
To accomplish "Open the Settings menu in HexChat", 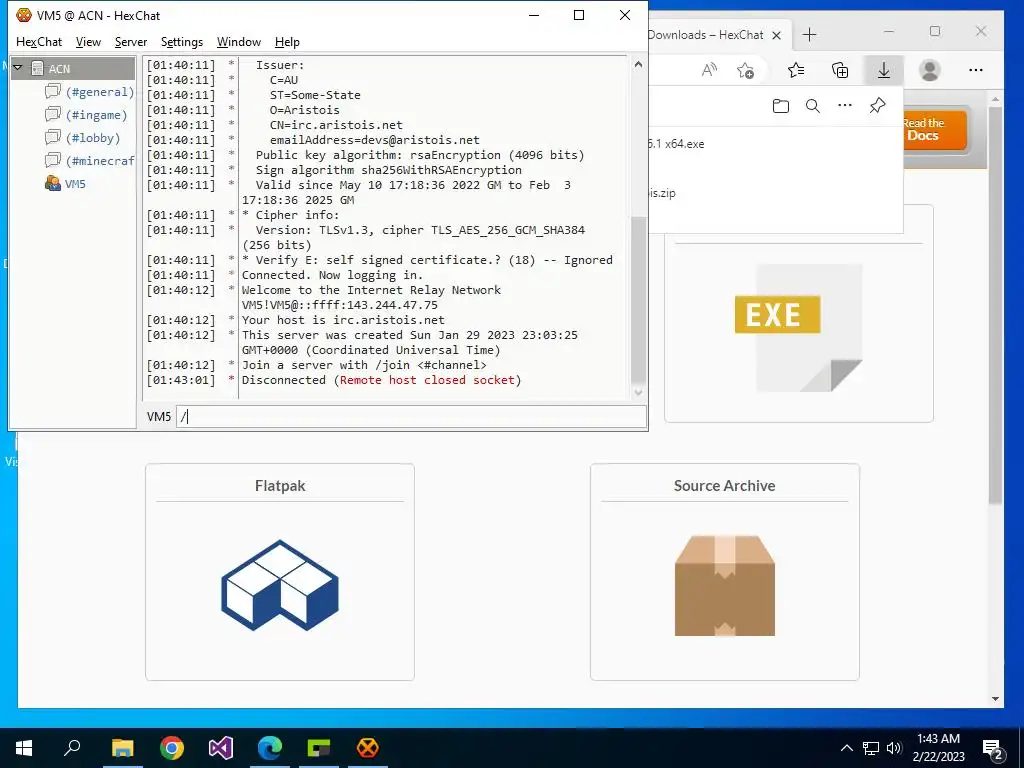I will pyautogui.click(x=182, y=42).
